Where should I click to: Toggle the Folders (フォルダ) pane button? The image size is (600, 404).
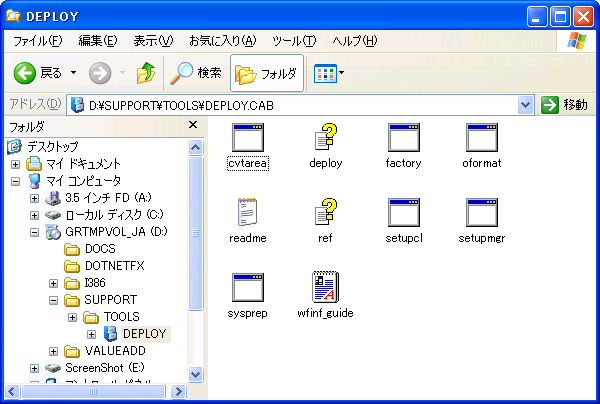pos(267,73)
